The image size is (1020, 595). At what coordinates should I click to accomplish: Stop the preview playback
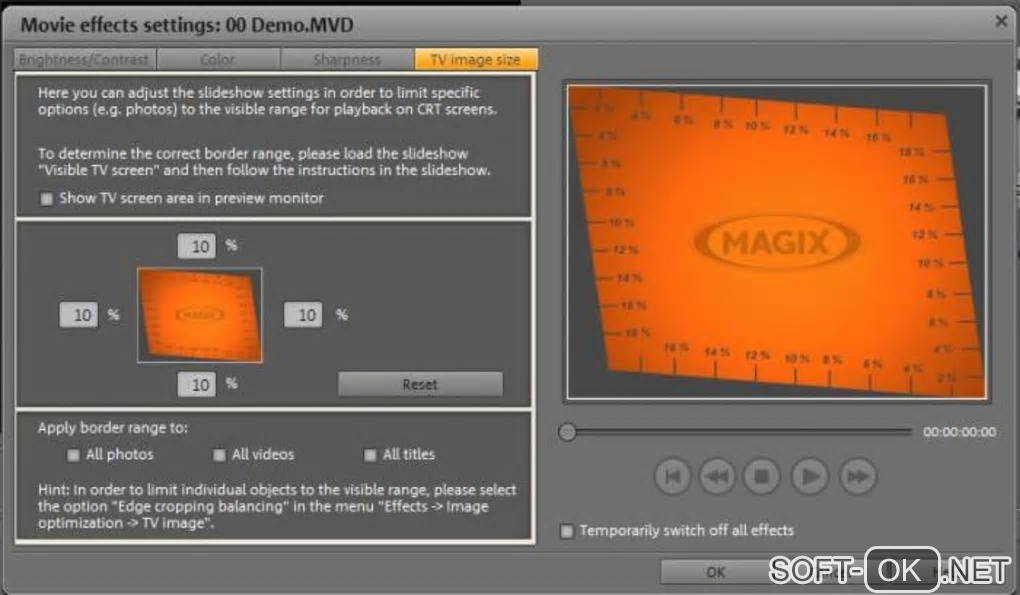click(762, 477)
